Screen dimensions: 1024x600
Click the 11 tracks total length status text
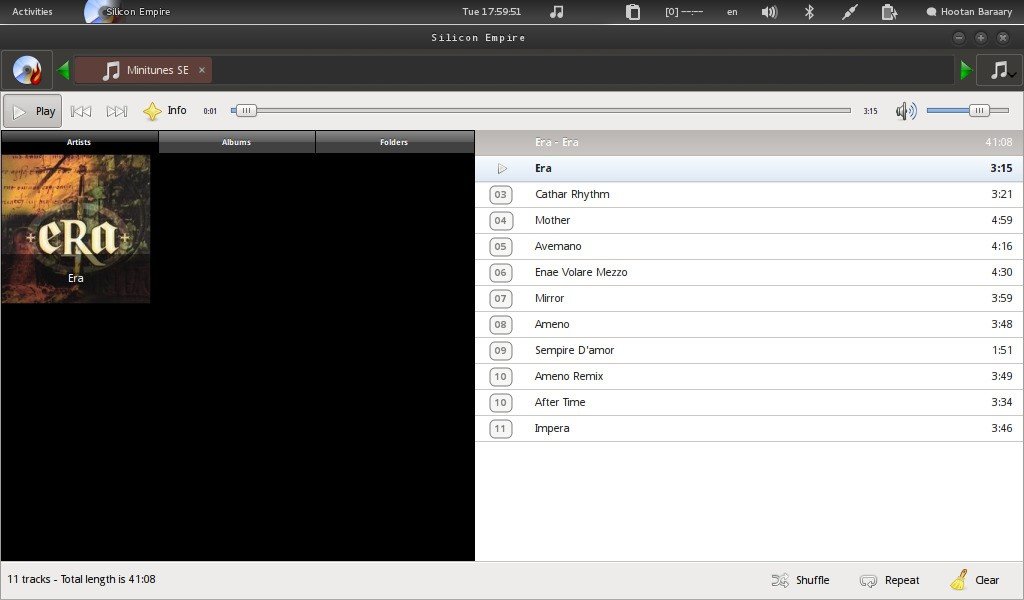(82, 579)
